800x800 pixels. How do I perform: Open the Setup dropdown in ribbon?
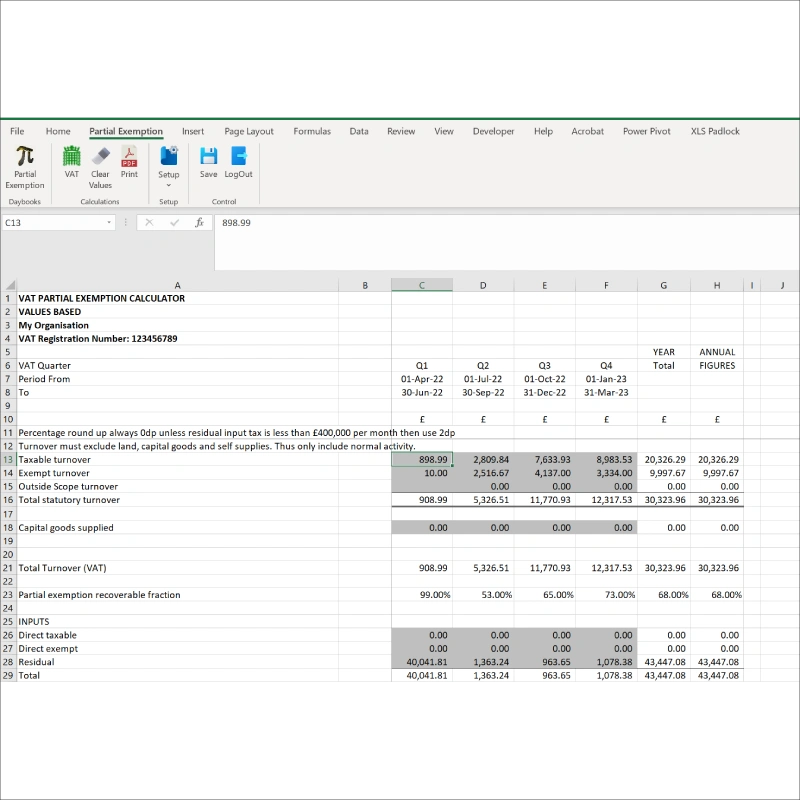(168, 185)
